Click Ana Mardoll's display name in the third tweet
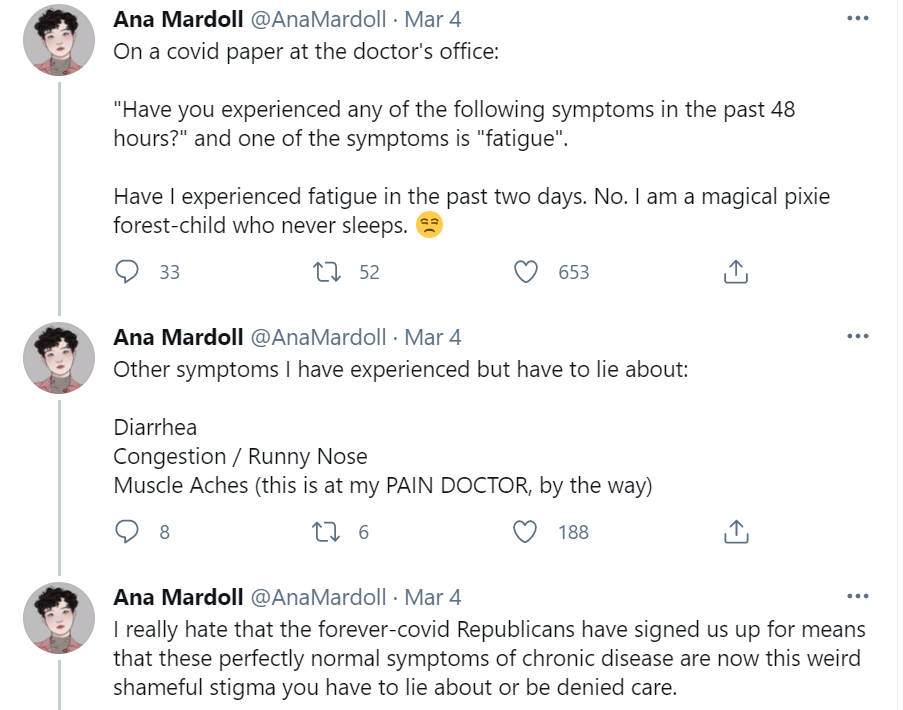Screen dimensions: 903x710 [x=178, y=597]
